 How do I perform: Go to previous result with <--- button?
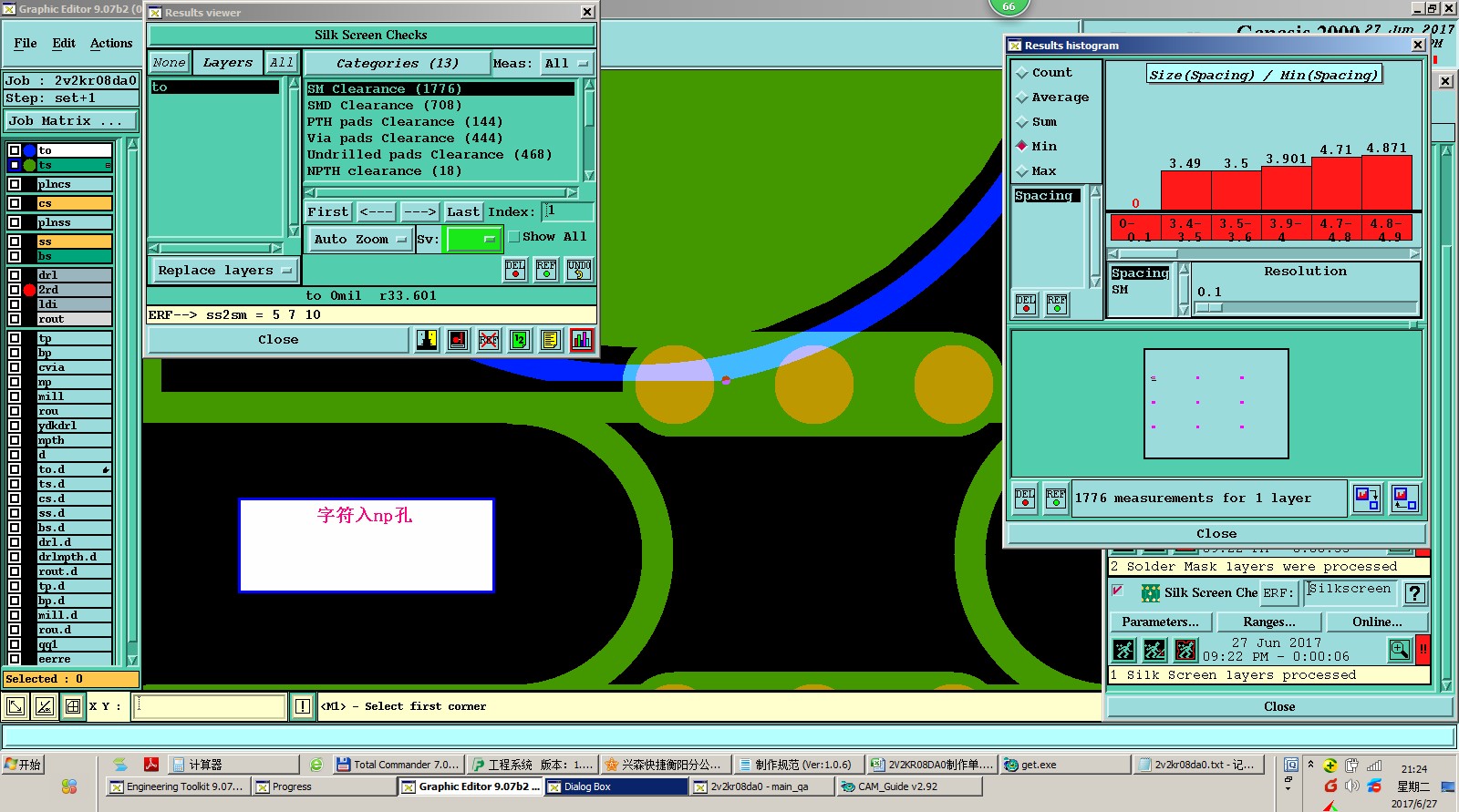coord(376,212)
